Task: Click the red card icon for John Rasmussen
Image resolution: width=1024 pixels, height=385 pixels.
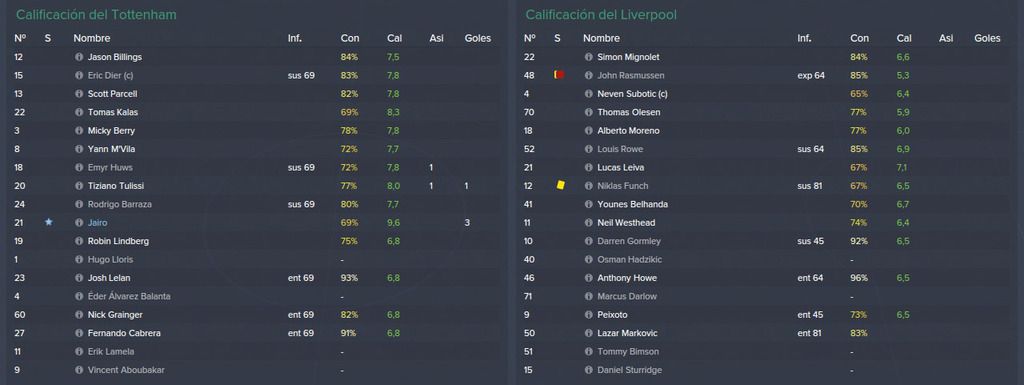Action: click(559, 75)
